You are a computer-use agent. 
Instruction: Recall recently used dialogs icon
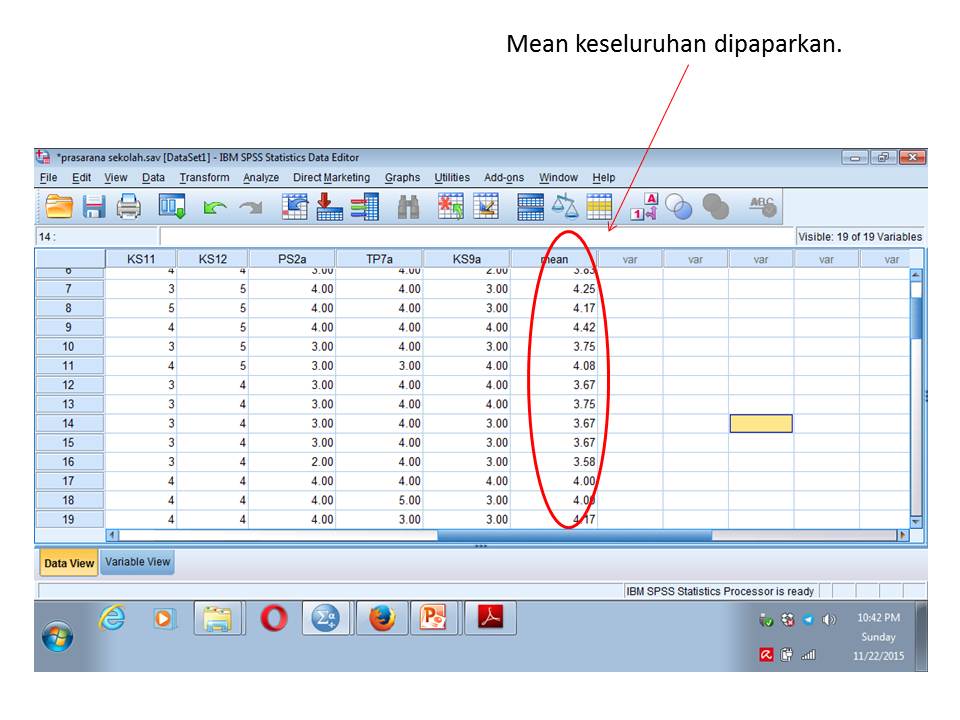(172, 206)
